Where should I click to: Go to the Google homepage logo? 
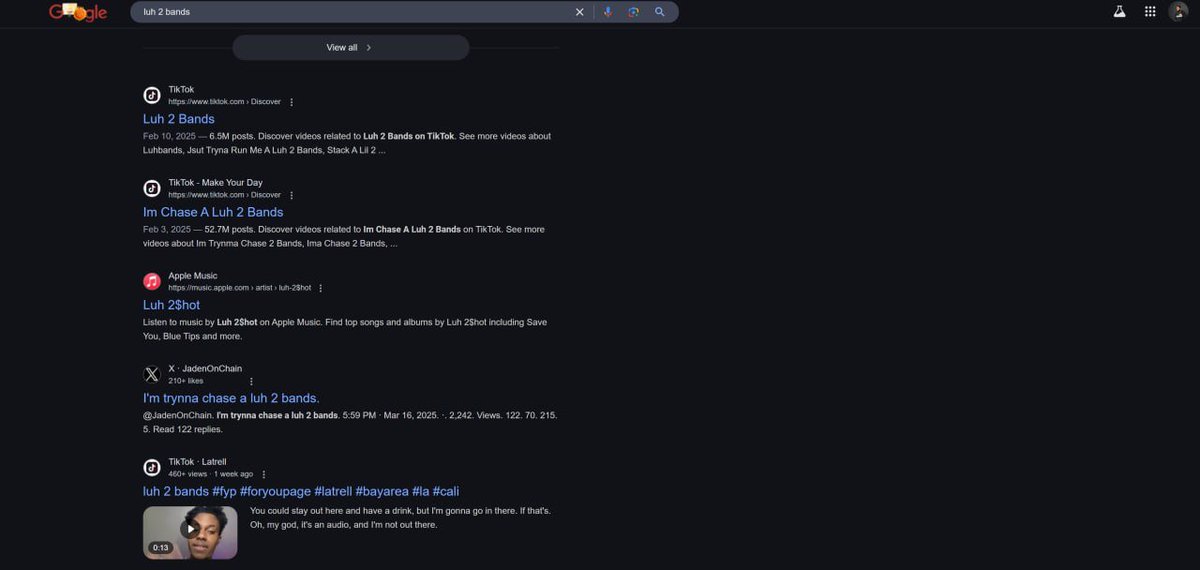78,12
